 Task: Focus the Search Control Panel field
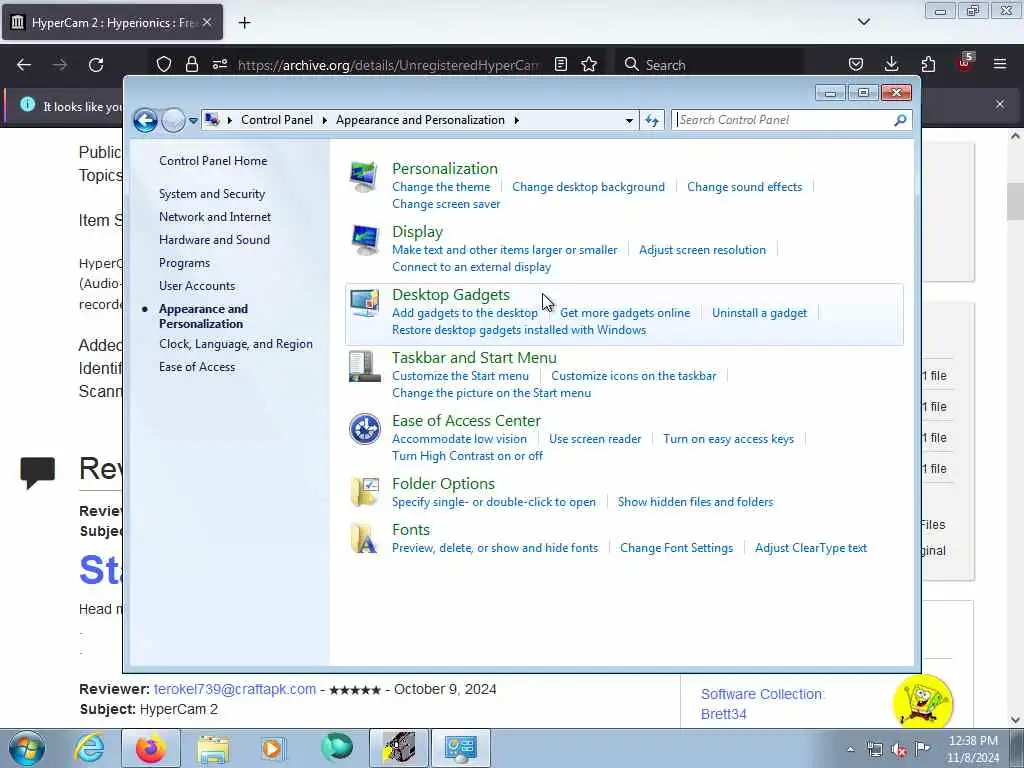(784, 120)
